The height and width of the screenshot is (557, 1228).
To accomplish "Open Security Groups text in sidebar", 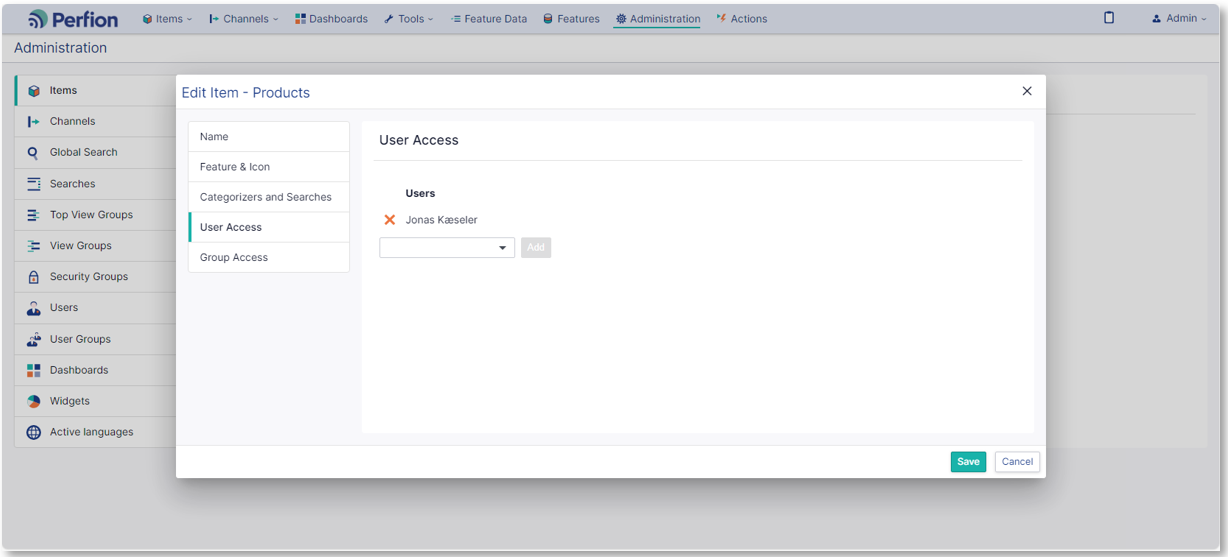I will [x=89, y=277].
